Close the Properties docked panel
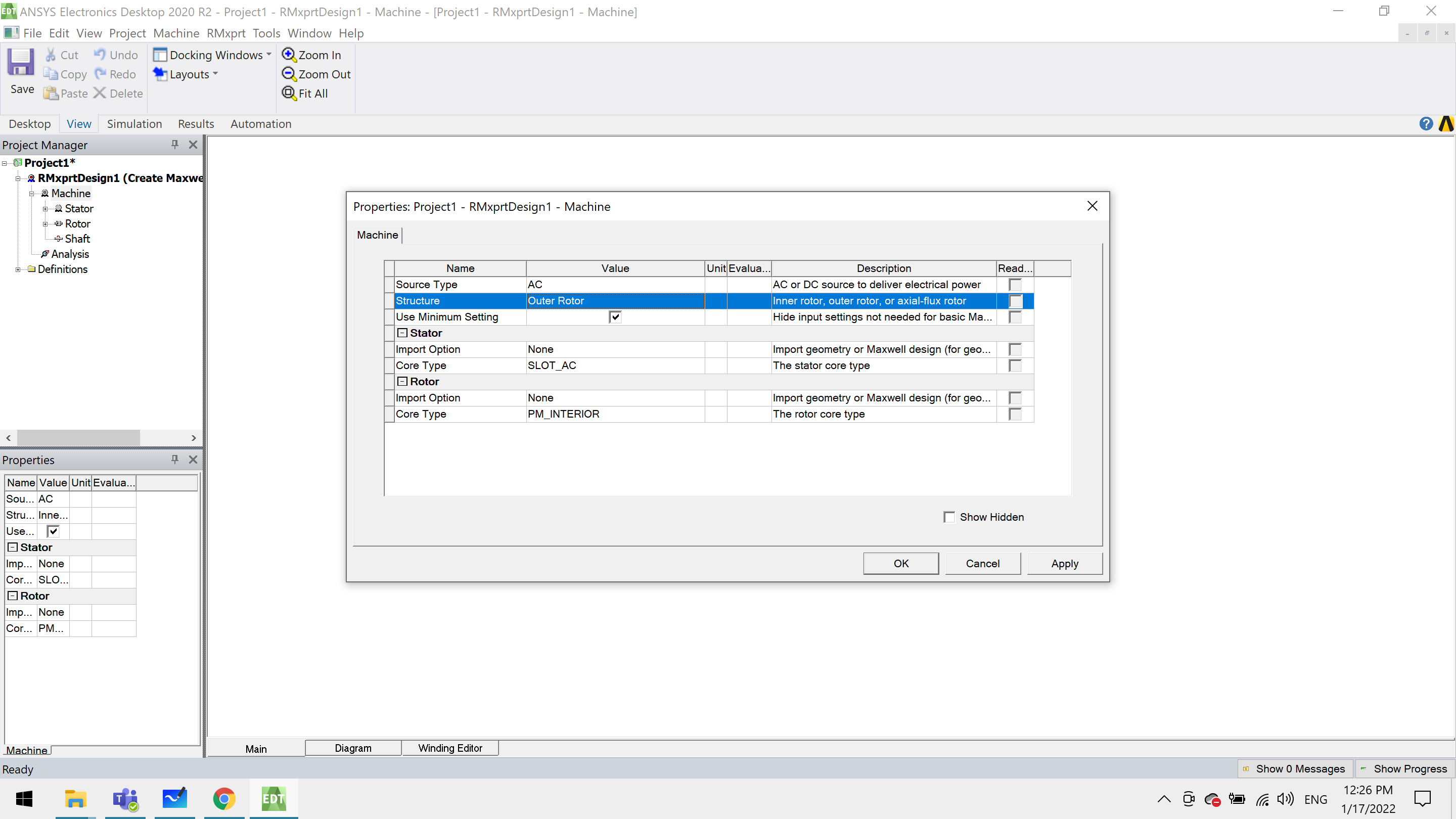The height and width of the screenshot is (819, 1456). click(x=193, y=460)
